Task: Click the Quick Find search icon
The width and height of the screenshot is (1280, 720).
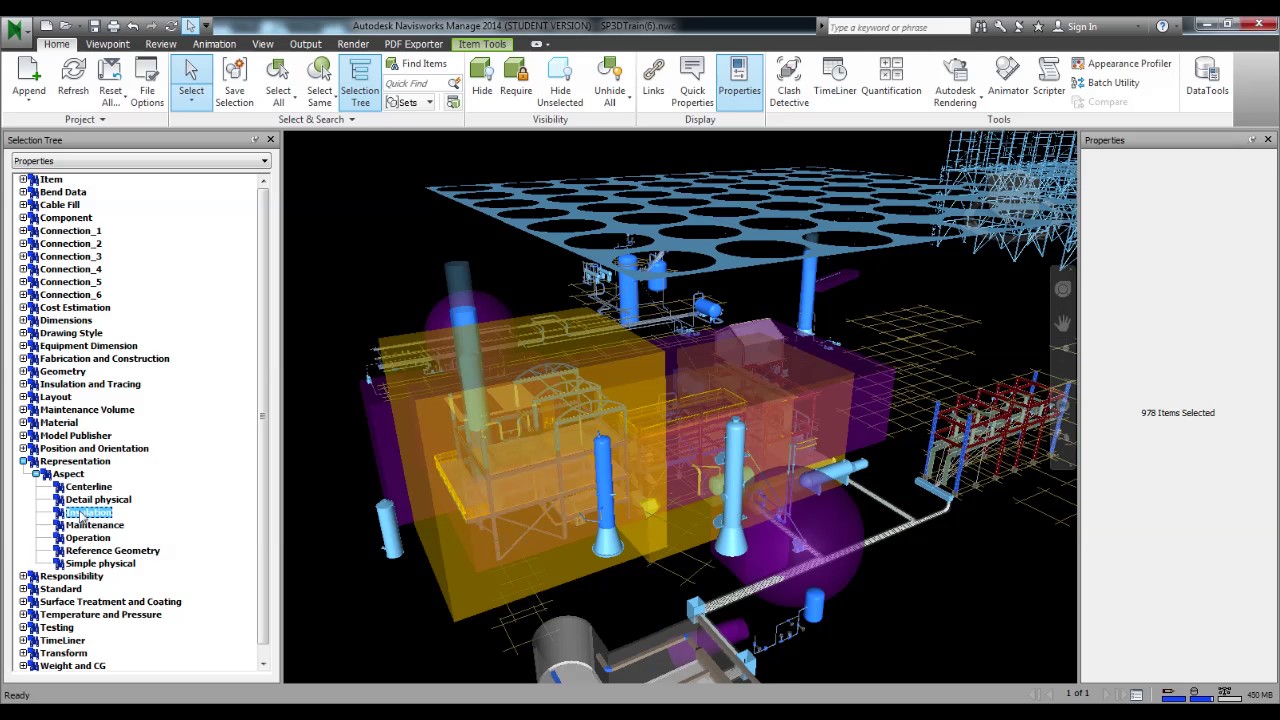Action: click(454, 83)
